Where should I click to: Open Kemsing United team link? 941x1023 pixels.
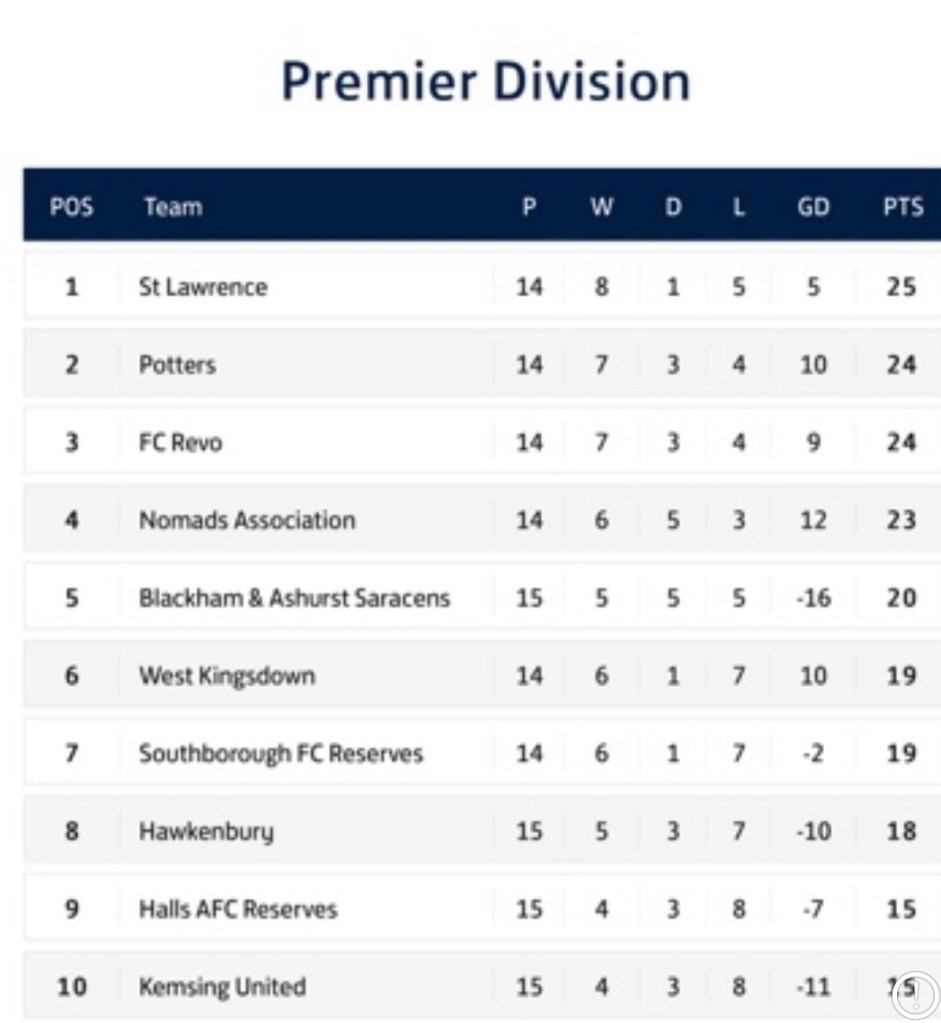[222, 987]
